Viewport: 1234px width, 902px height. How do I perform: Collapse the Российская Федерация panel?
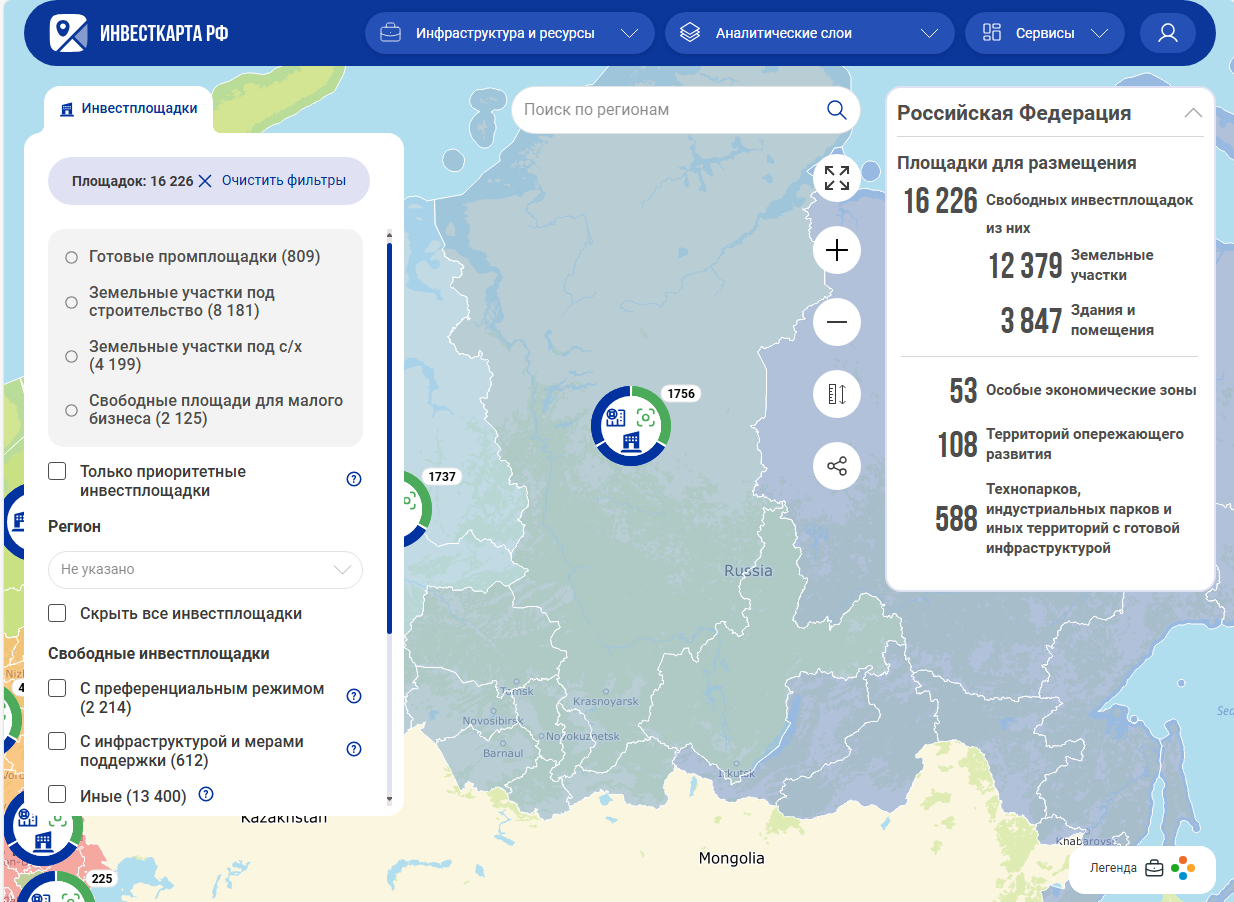tap(1193, 113)
